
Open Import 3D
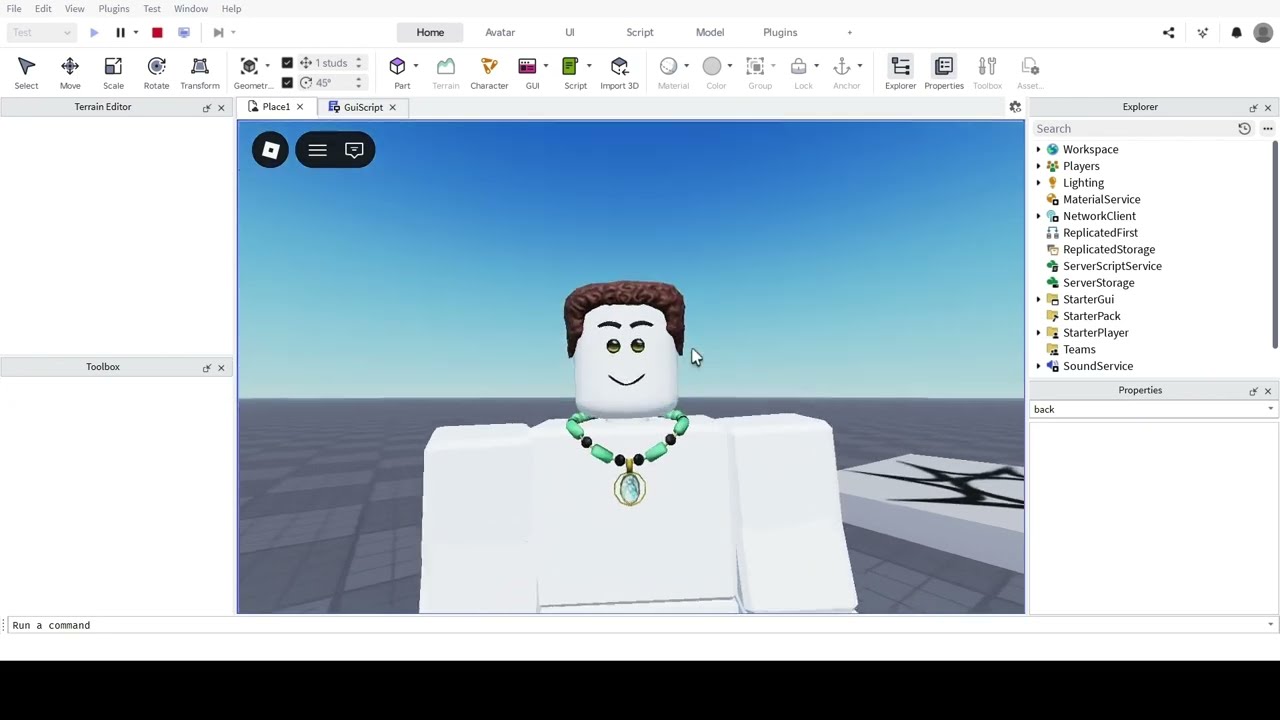pos(619,73)
